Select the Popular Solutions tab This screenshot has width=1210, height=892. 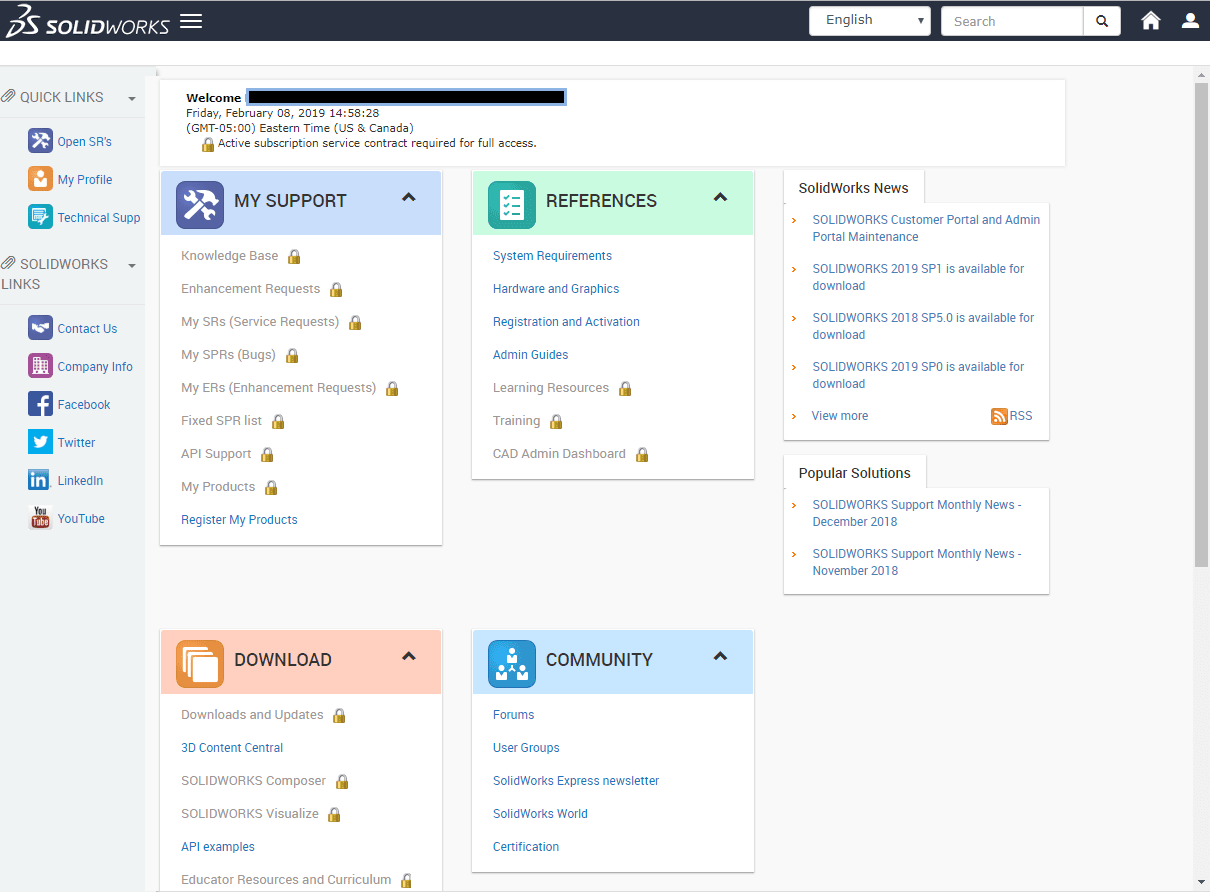[x=855, y=473]
